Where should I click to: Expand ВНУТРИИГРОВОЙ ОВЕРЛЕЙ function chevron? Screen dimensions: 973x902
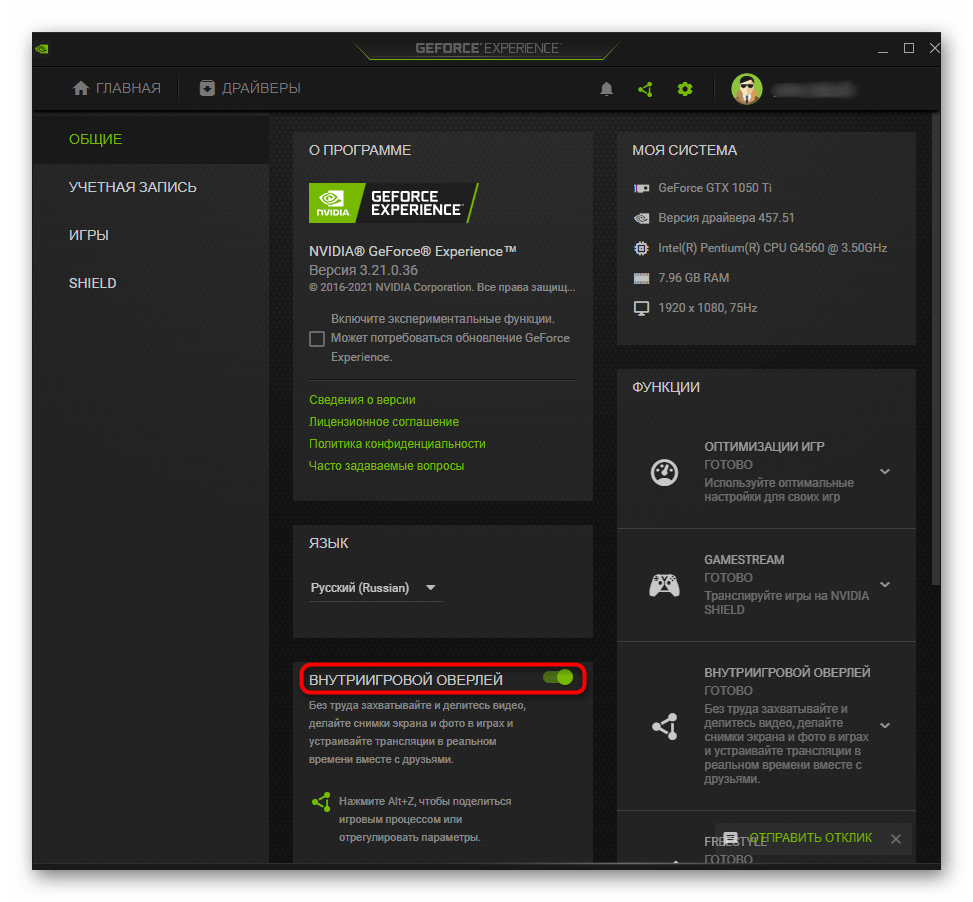point(885,725)
